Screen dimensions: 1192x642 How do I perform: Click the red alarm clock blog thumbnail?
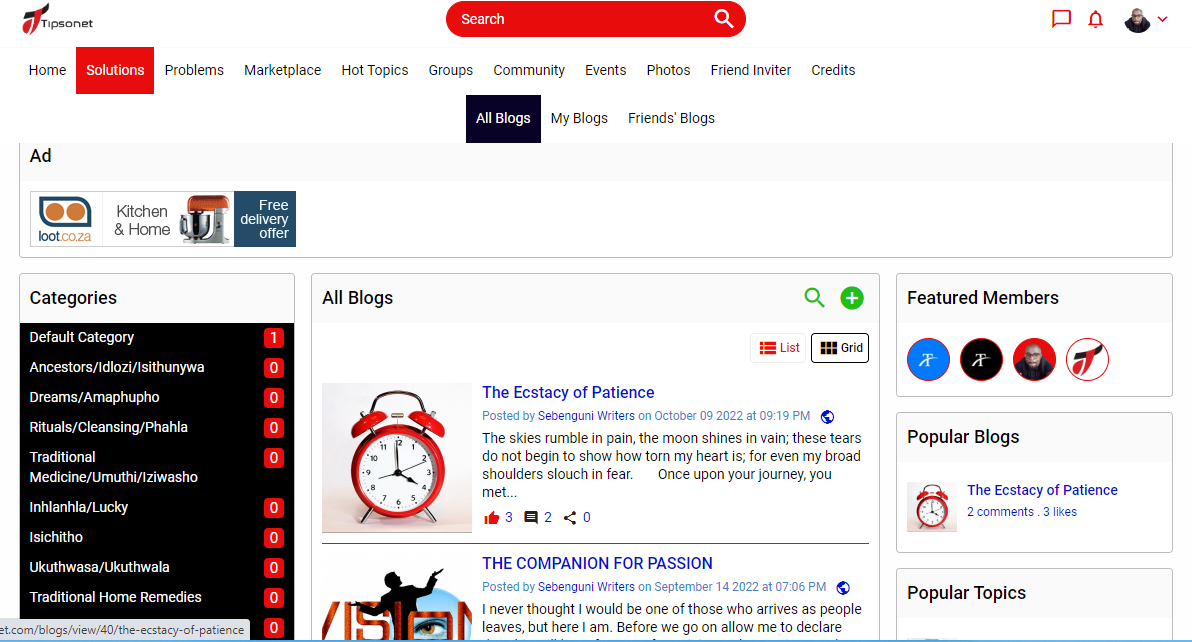click(x=396, y=457)
